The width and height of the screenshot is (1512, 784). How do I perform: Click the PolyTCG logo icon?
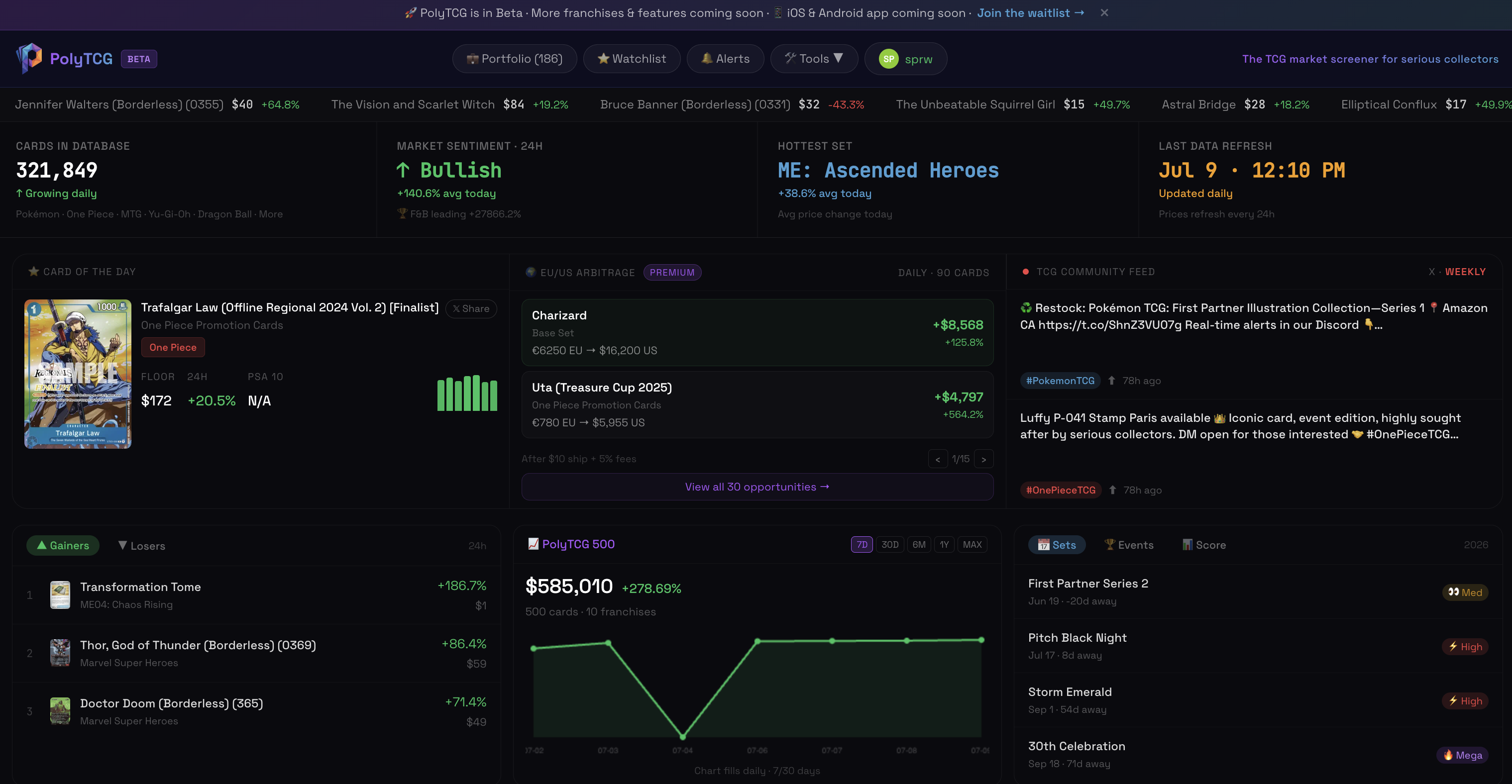[x=29, y=58]
